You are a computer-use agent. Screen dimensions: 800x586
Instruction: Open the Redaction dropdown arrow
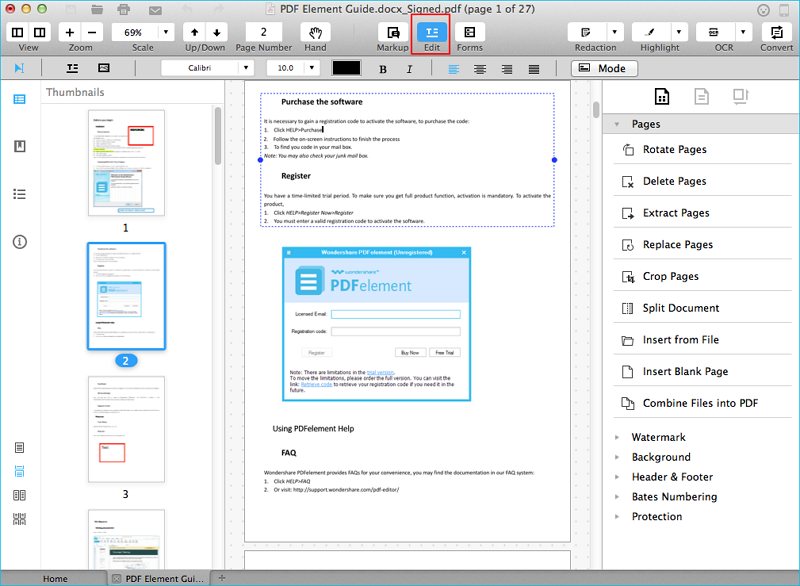614,33
